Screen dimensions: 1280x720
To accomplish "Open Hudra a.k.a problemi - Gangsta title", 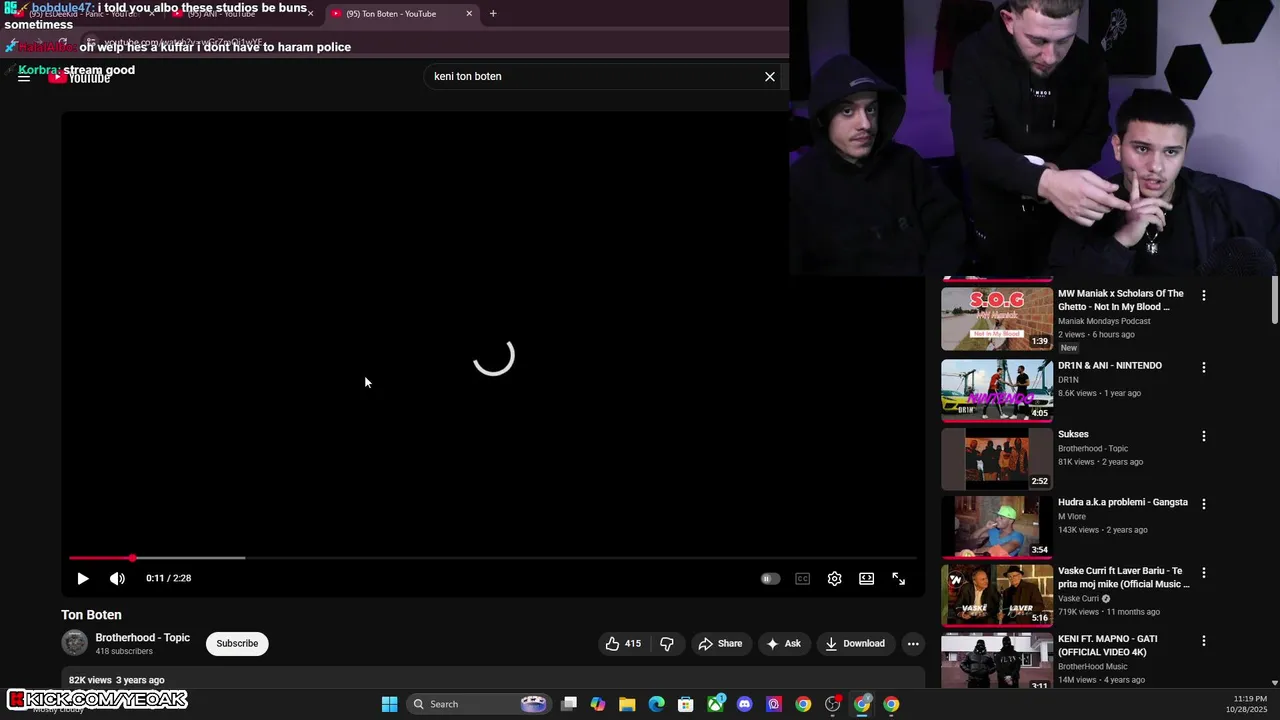I will [1123, 502].
